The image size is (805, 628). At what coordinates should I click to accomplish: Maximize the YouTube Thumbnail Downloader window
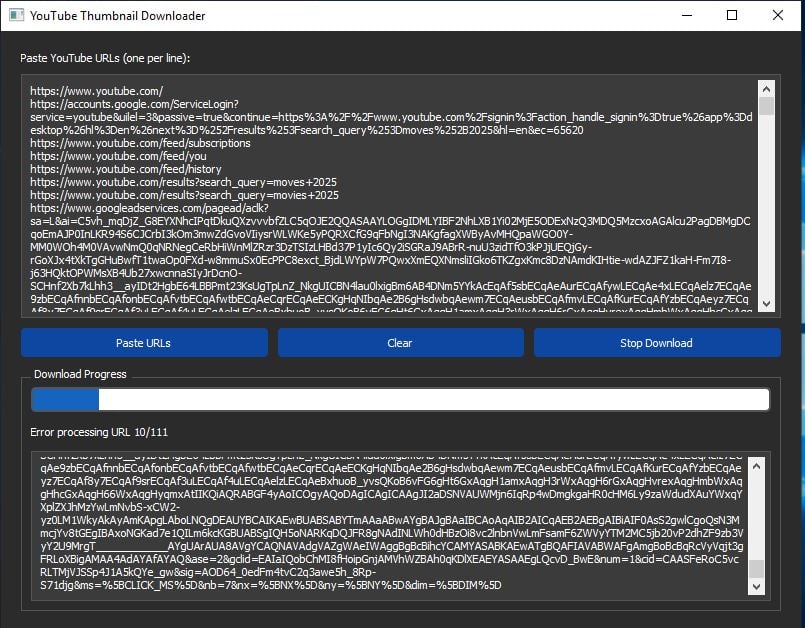(731, 15)
